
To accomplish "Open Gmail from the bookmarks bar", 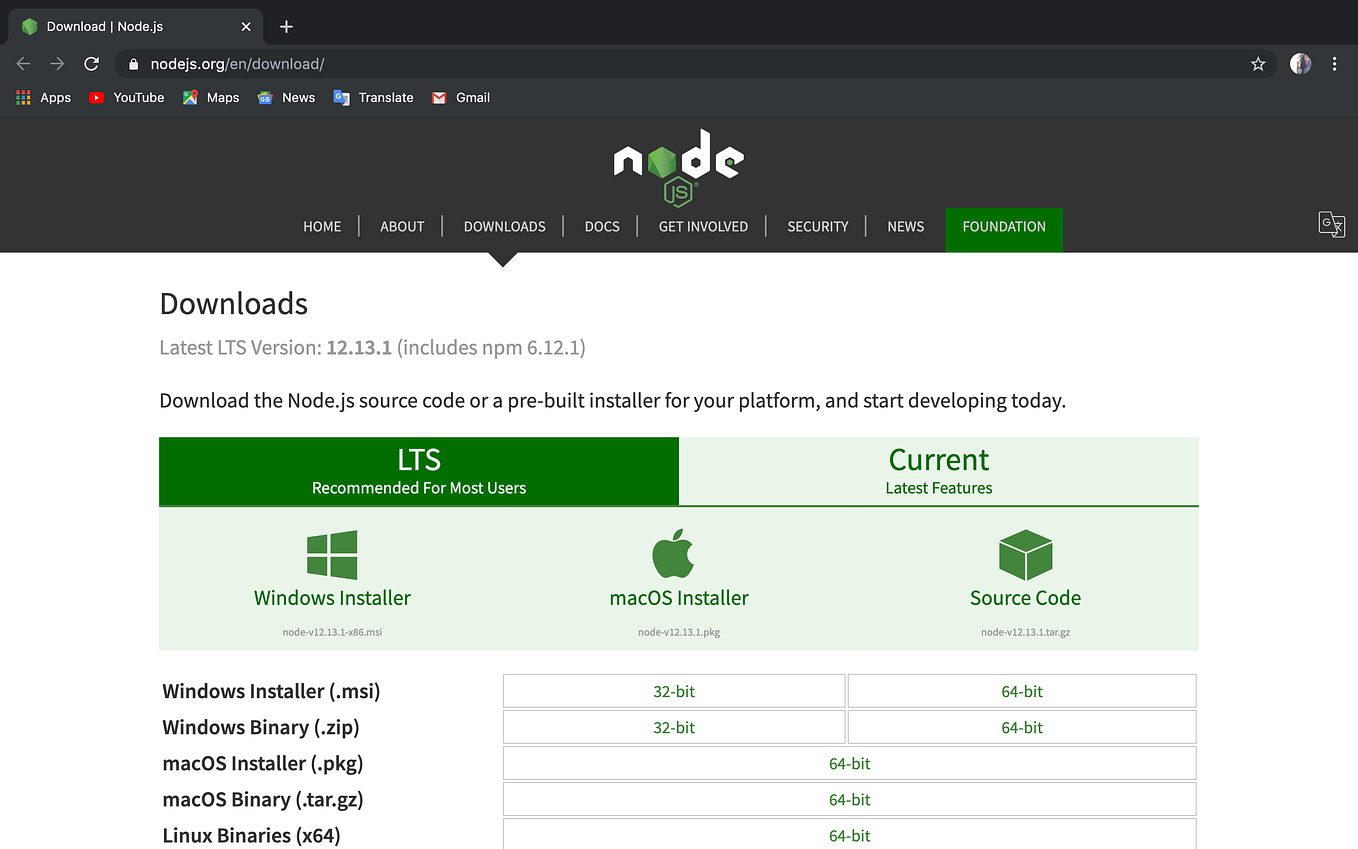I will click(461, 97).
